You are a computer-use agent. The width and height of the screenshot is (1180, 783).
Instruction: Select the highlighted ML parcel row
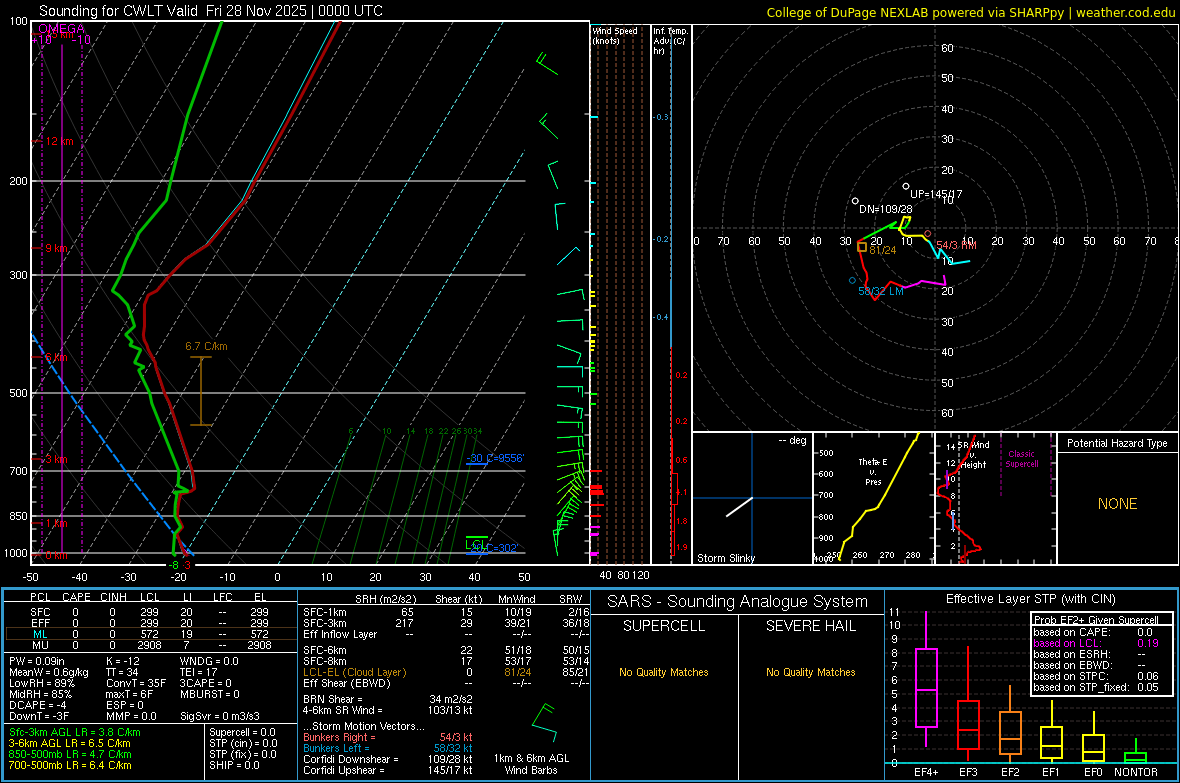coord(151,634)
